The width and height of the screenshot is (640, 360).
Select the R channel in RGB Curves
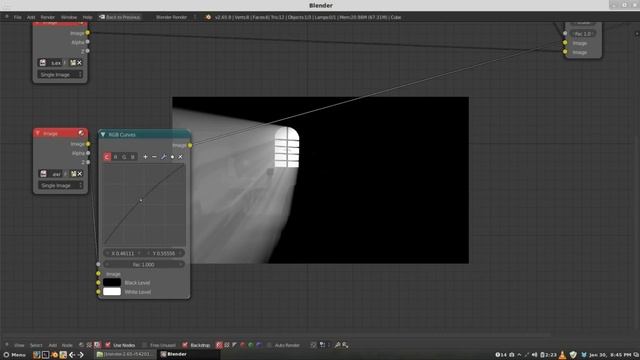(x=116, y=157)
